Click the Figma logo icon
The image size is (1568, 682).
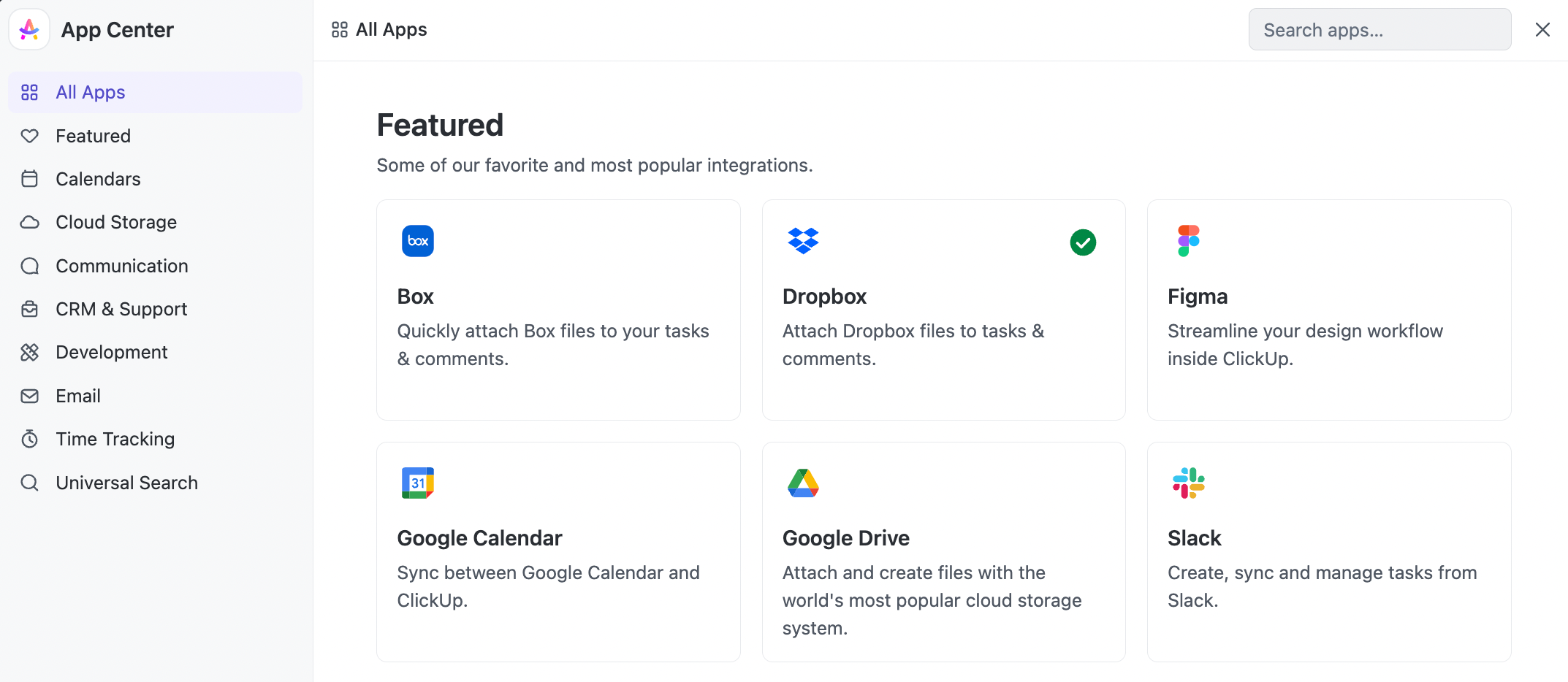click(1188, 241)
